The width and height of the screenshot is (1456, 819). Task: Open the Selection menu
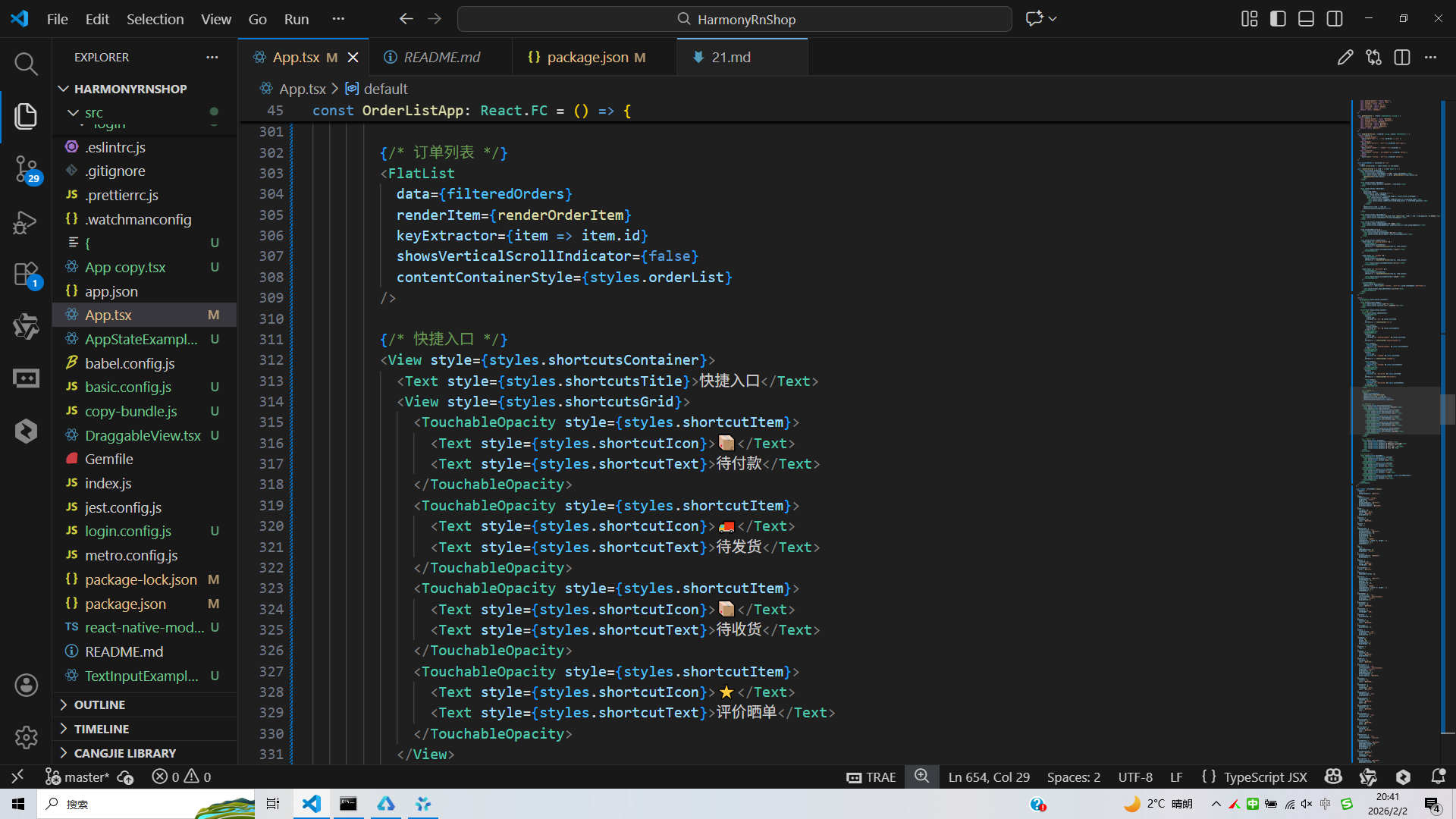click(x=155, y=19)
